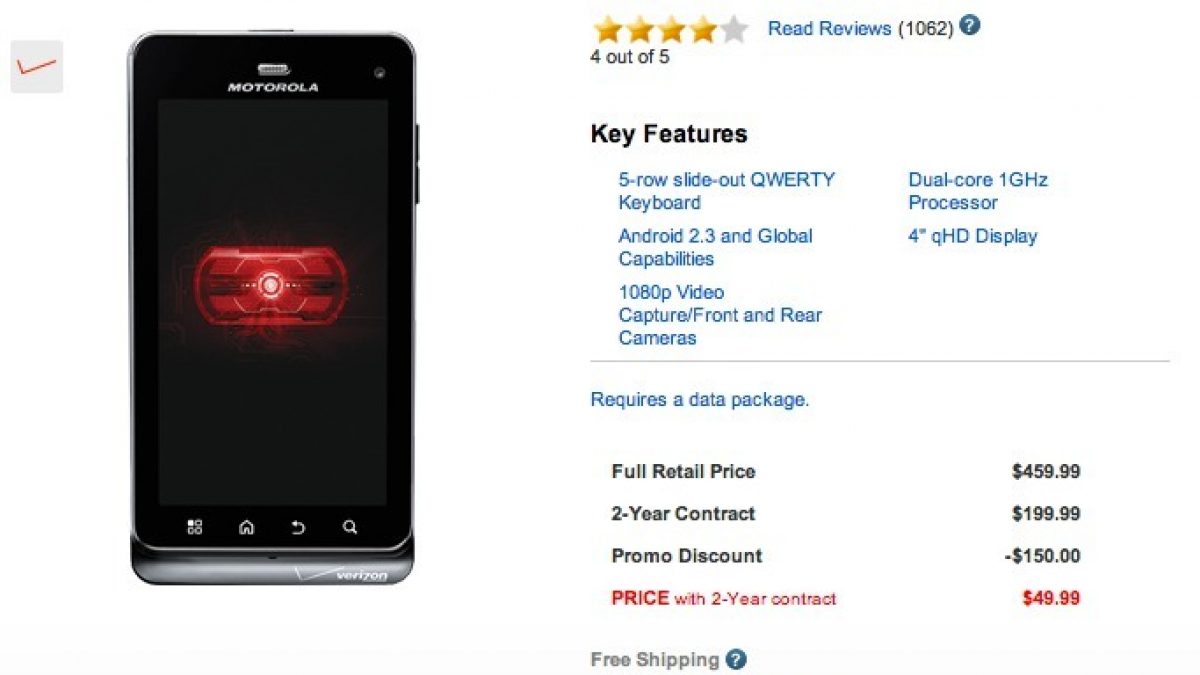Click the Droid 3 phone product image
The height and width of the screenshot is (675, 1200).
tap(272, 308)
